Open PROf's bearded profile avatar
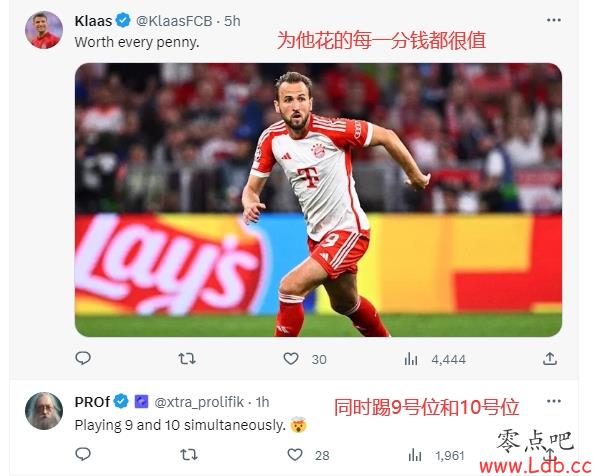Image resolution: width=601 pixels, height=476 pixels. click(x=44, y=411)
